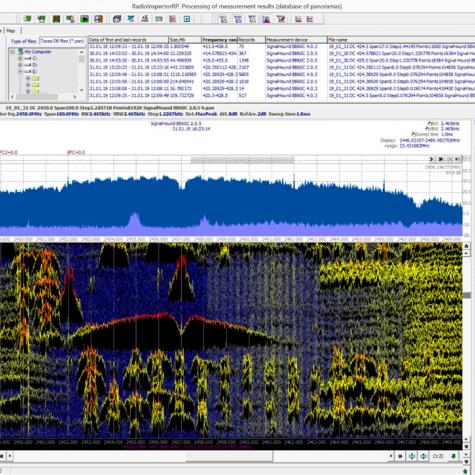The height and width of the screenshot is (475, 475).
Task: Select the first record row in file list
Action: coord(282,47)
